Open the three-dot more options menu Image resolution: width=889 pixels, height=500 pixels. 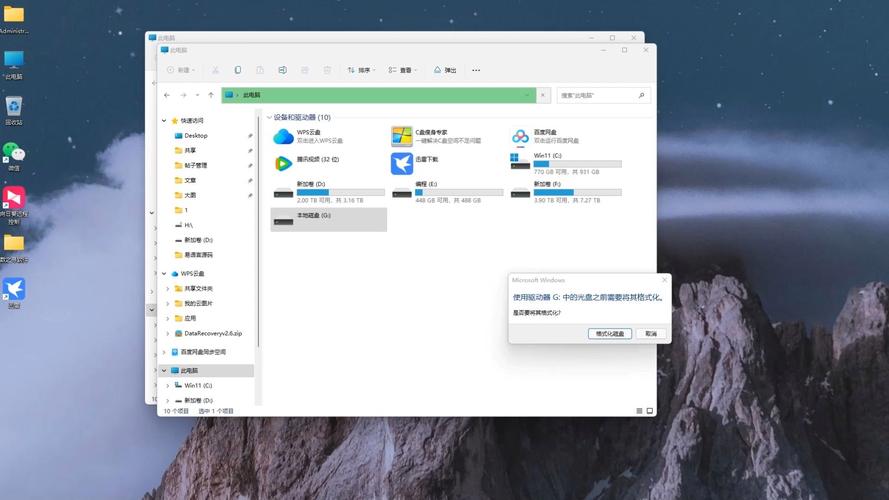click(476, 70)
